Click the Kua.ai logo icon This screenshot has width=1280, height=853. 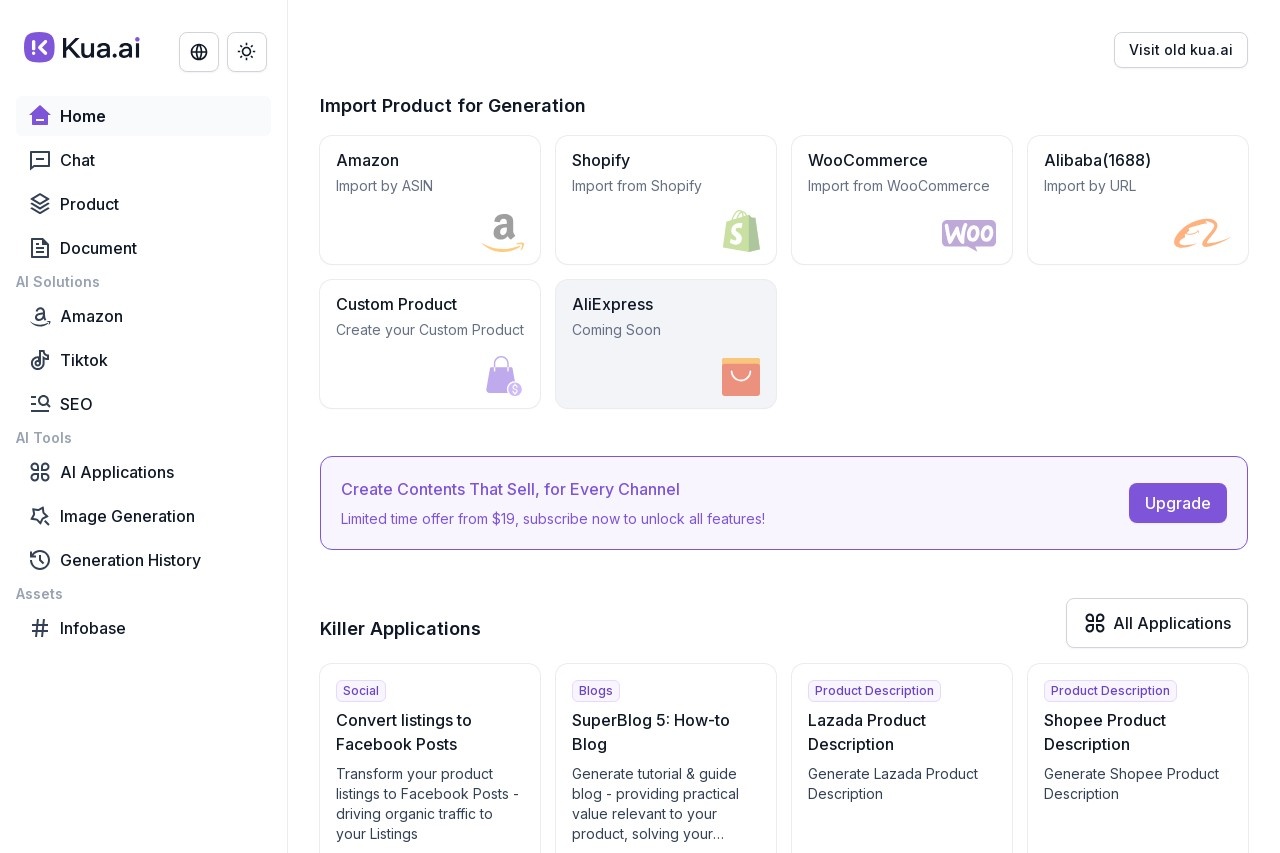point(39,47)
